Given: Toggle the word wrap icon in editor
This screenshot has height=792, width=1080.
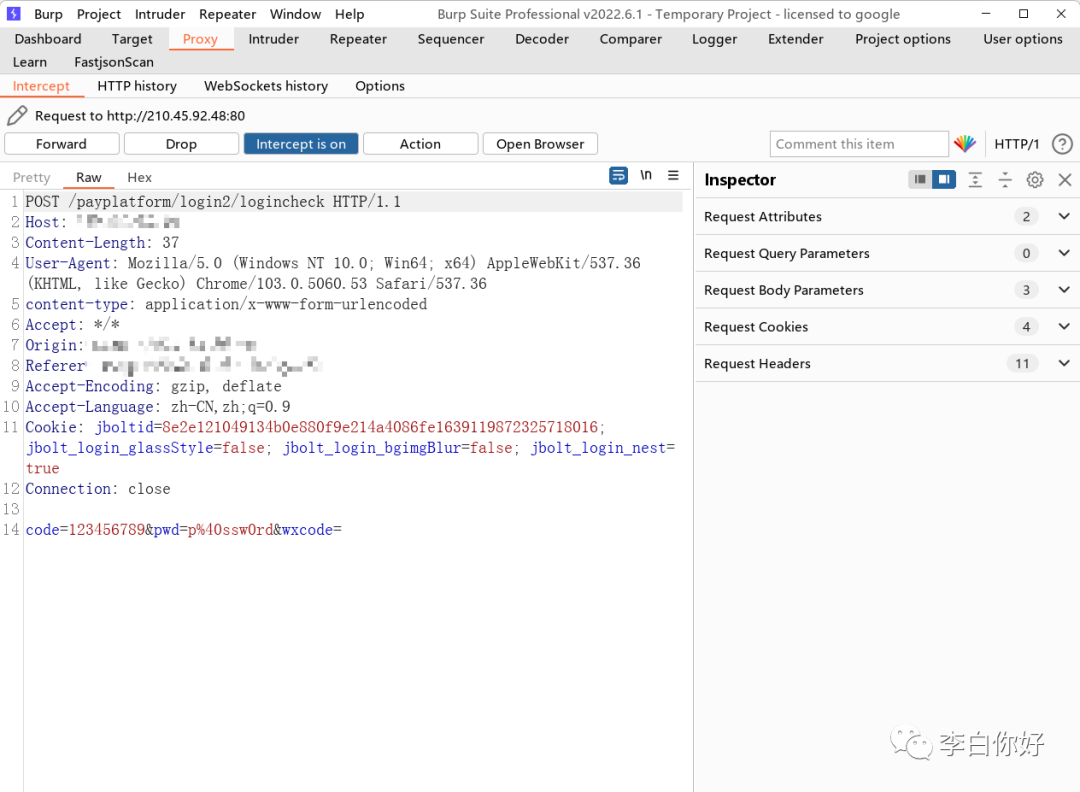Looking at the screenshot, I should tap(619, 176).
